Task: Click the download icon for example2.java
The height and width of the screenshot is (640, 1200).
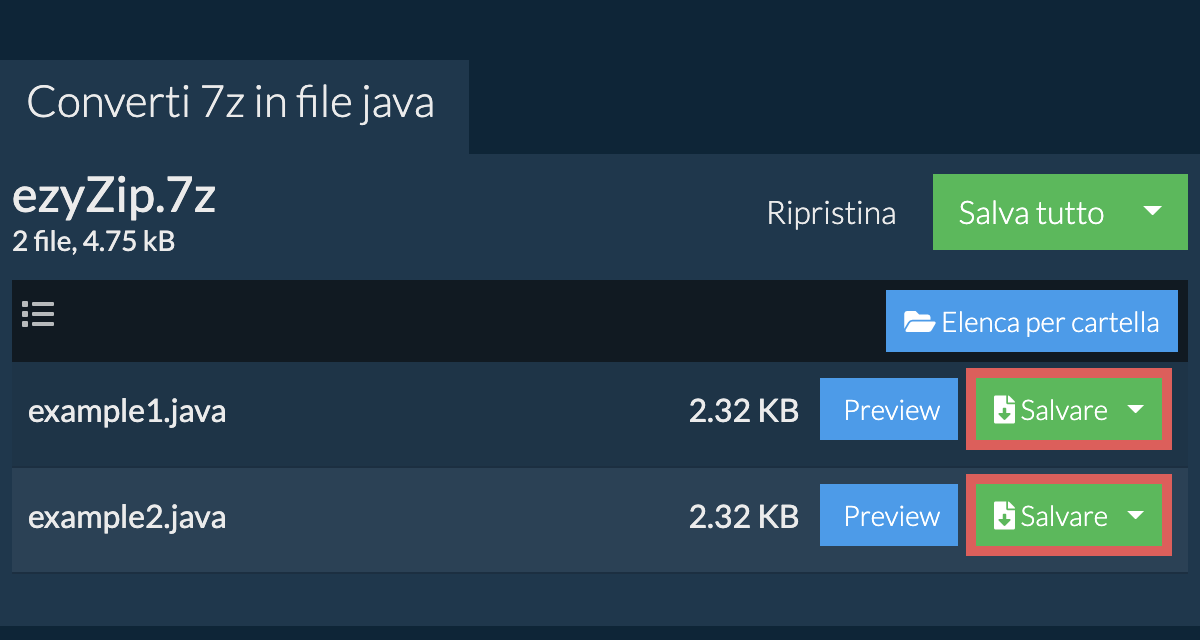Action: [1003, 516]
